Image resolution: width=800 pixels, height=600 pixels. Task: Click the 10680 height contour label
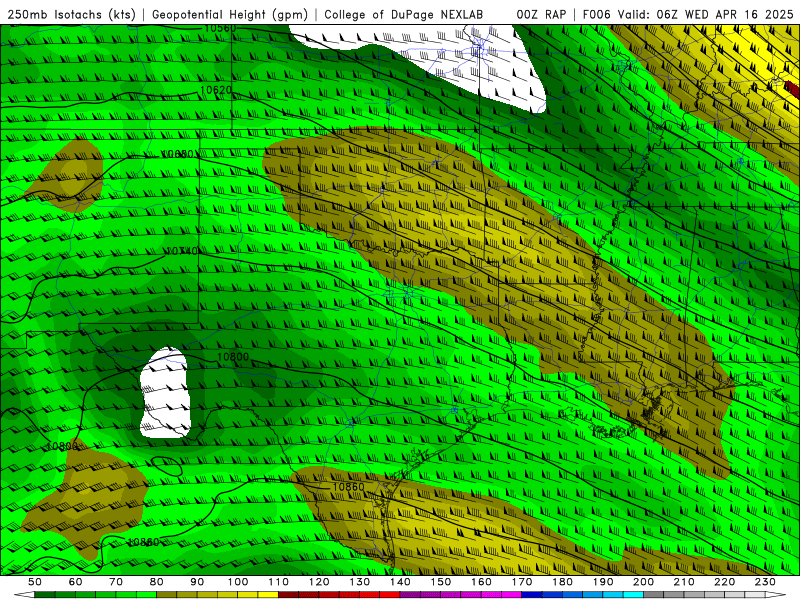click(178, 154)
